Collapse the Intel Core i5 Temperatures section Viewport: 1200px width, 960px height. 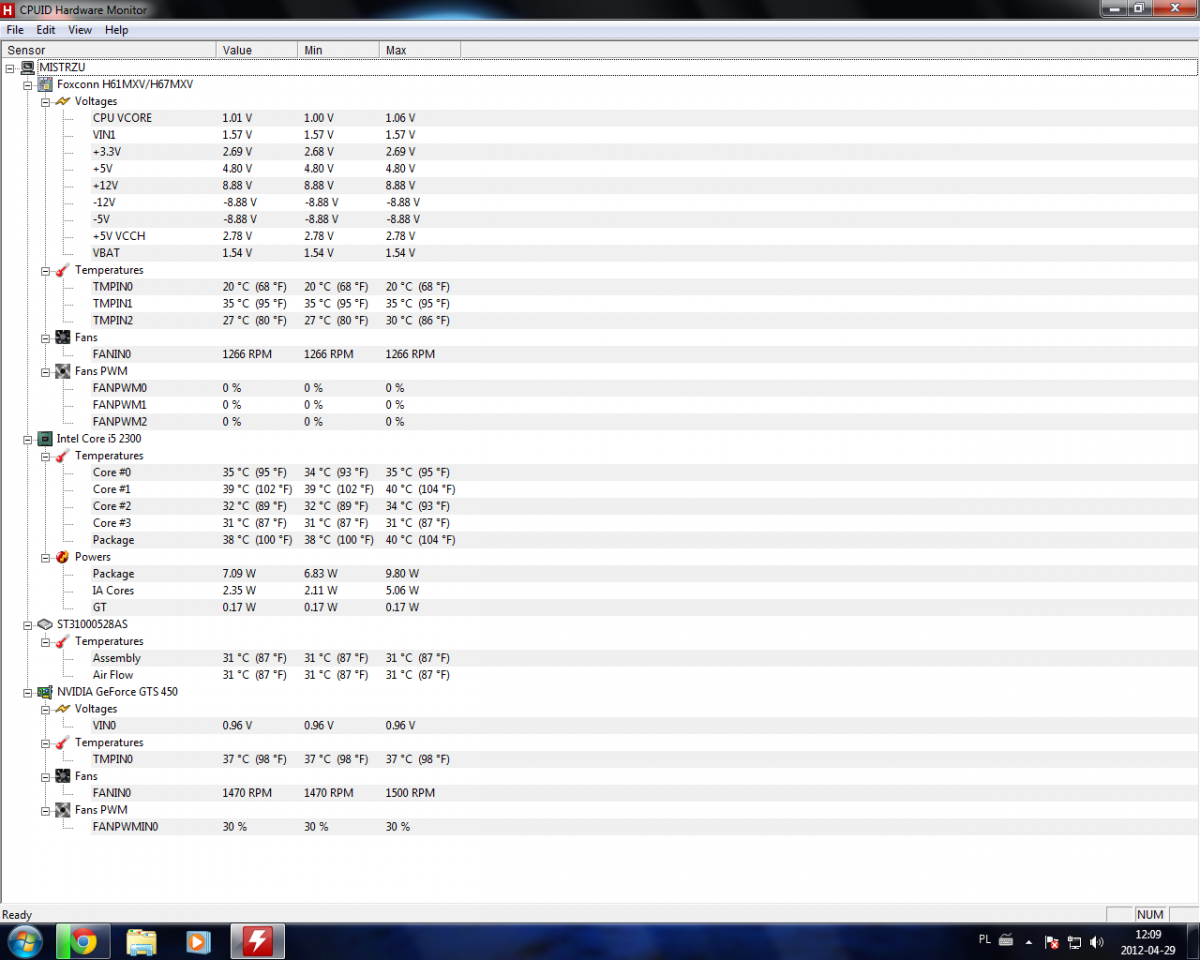[46, 456]
